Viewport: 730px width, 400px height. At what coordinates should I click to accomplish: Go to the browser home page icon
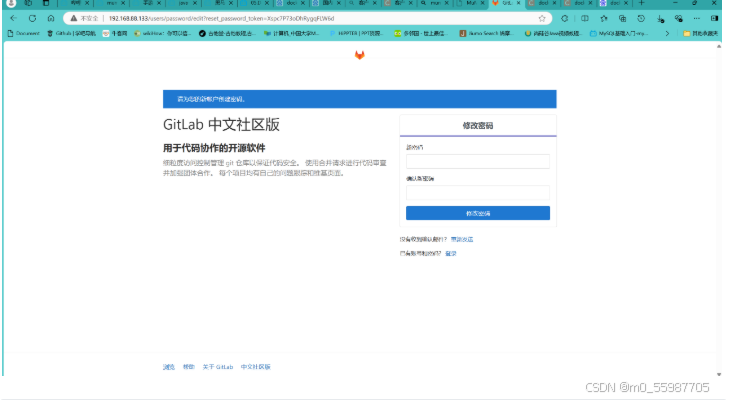click(x=51, y=19)
